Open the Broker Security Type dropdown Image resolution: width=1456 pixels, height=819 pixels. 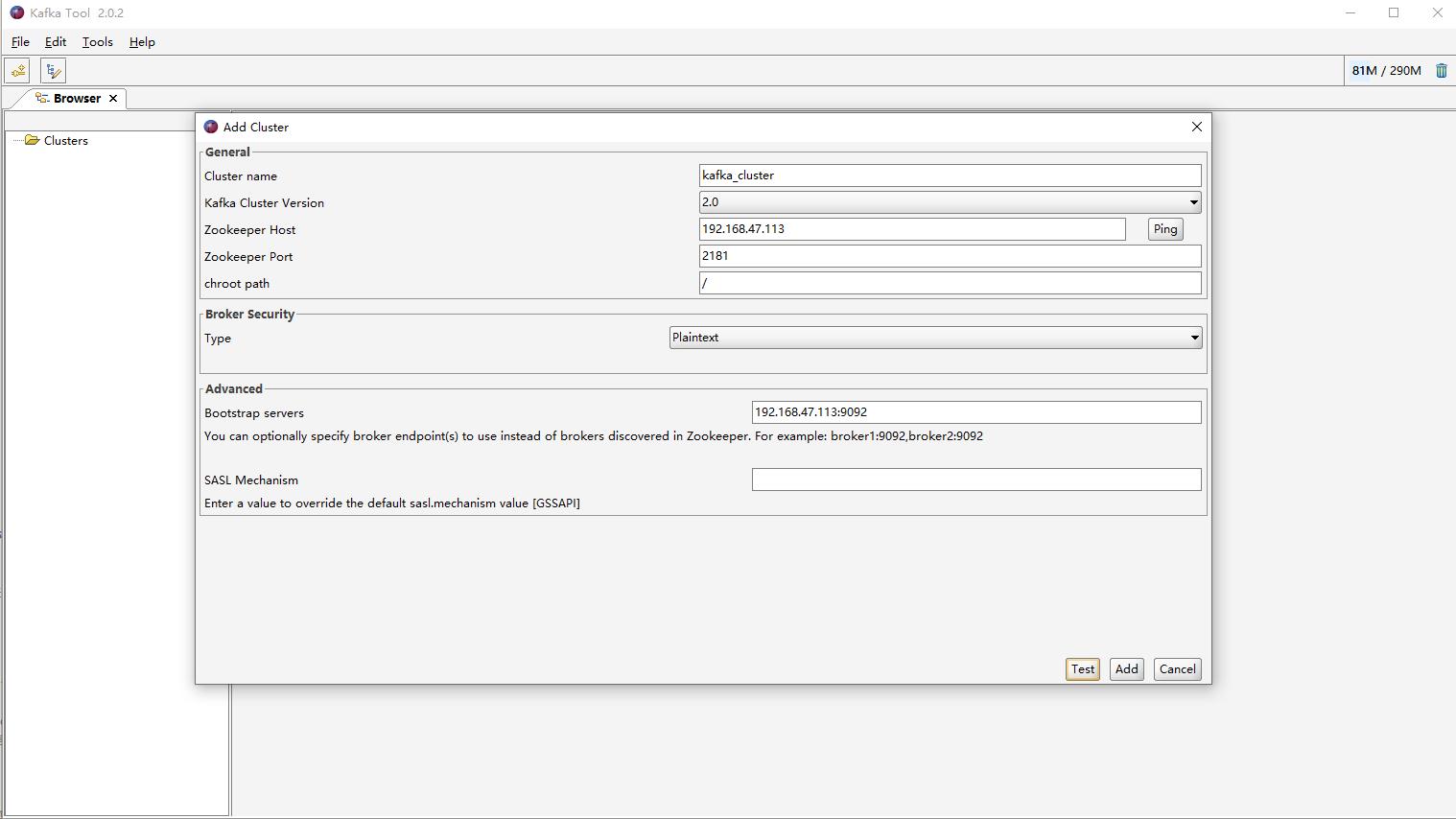click(935, 338)
